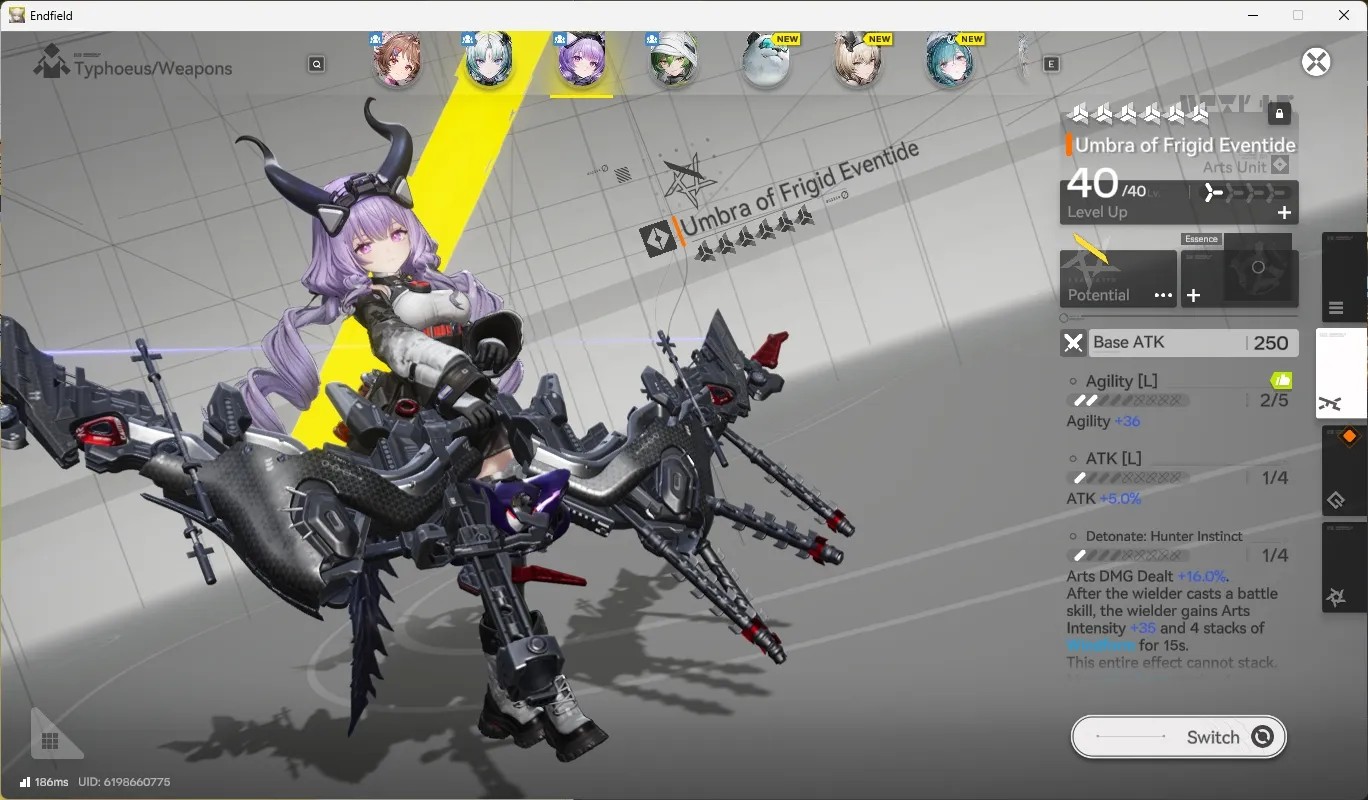
Task: Close the weapons screen with the X
Action: pos(1316,62)
